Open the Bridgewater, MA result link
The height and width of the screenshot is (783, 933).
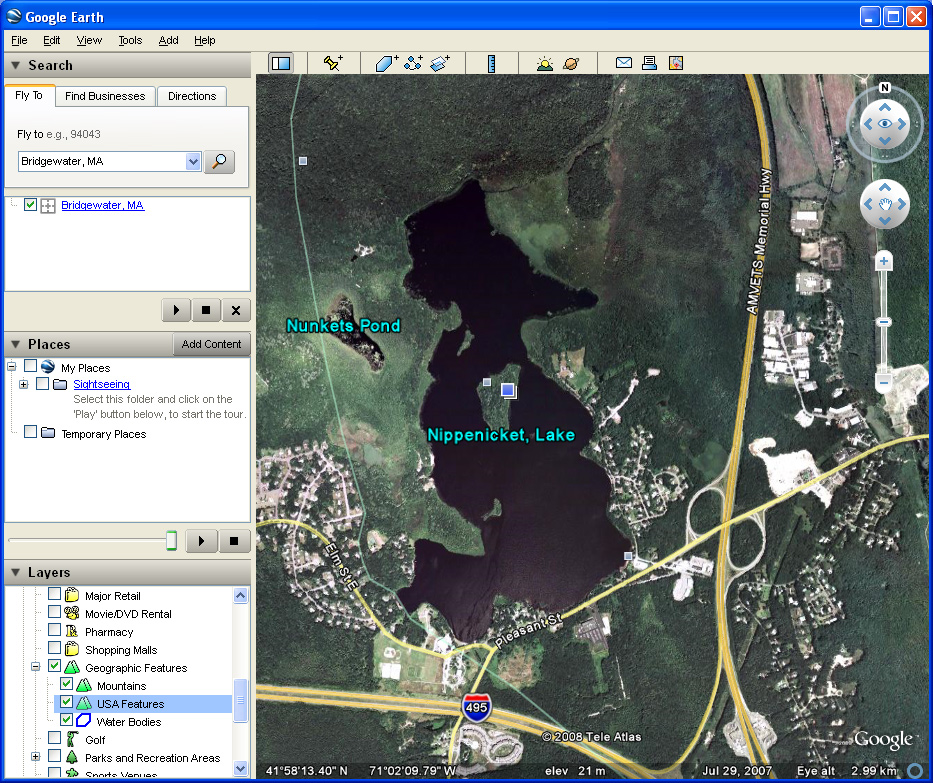pyautogui.click(x=102, y=205)
